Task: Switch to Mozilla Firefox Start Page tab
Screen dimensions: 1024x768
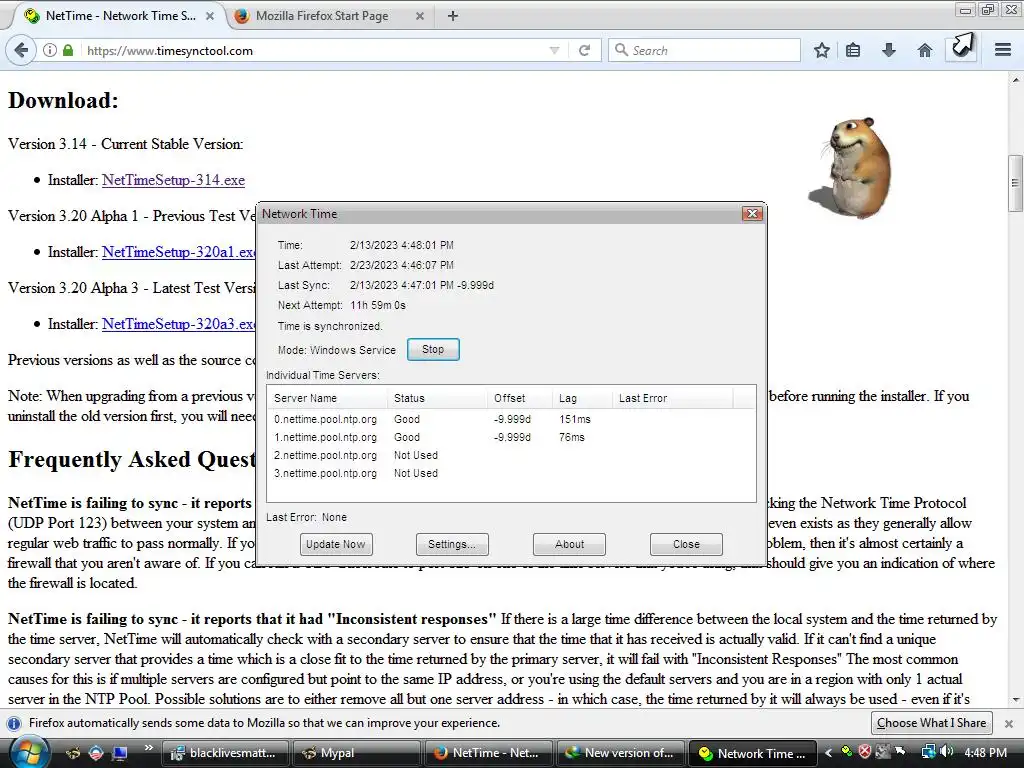Action: coord(322,16)
